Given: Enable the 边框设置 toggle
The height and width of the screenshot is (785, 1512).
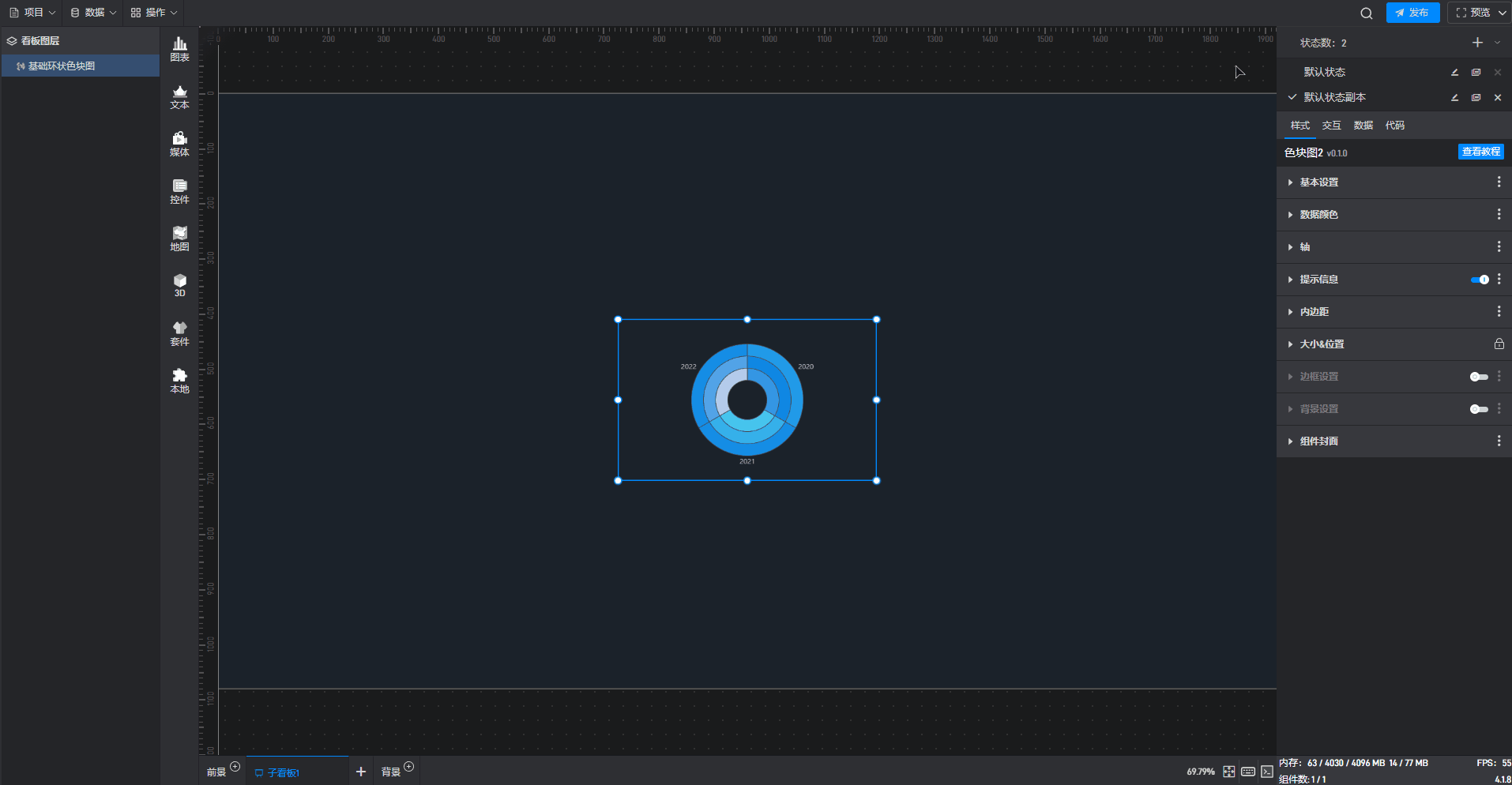Looking at the screenshot, I should tap(1479, 377).
